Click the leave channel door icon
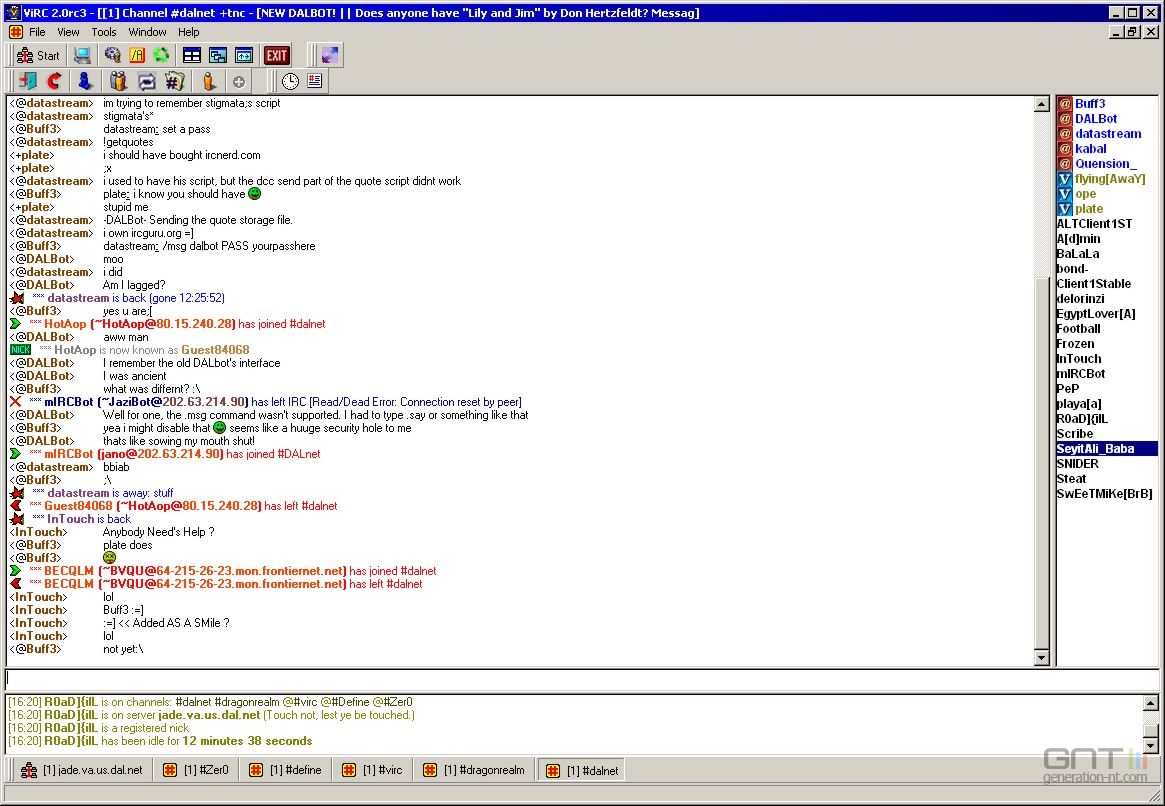The image size is (1165, 806). [x=27, y=82]
